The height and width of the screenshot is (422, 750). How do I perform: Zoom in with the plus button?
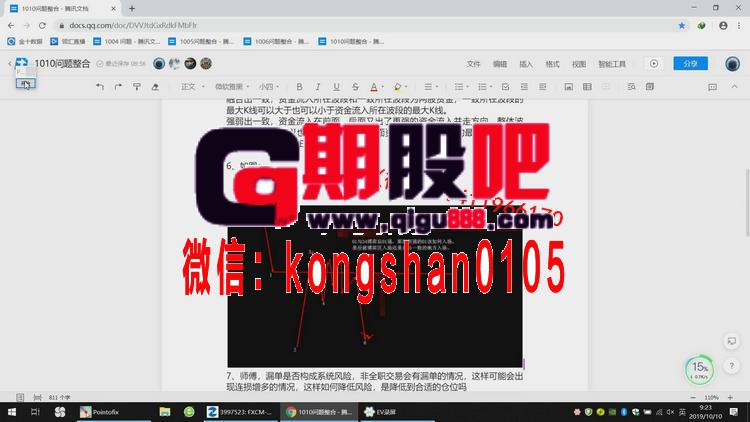pyautogui.click(x=730, y=398)
